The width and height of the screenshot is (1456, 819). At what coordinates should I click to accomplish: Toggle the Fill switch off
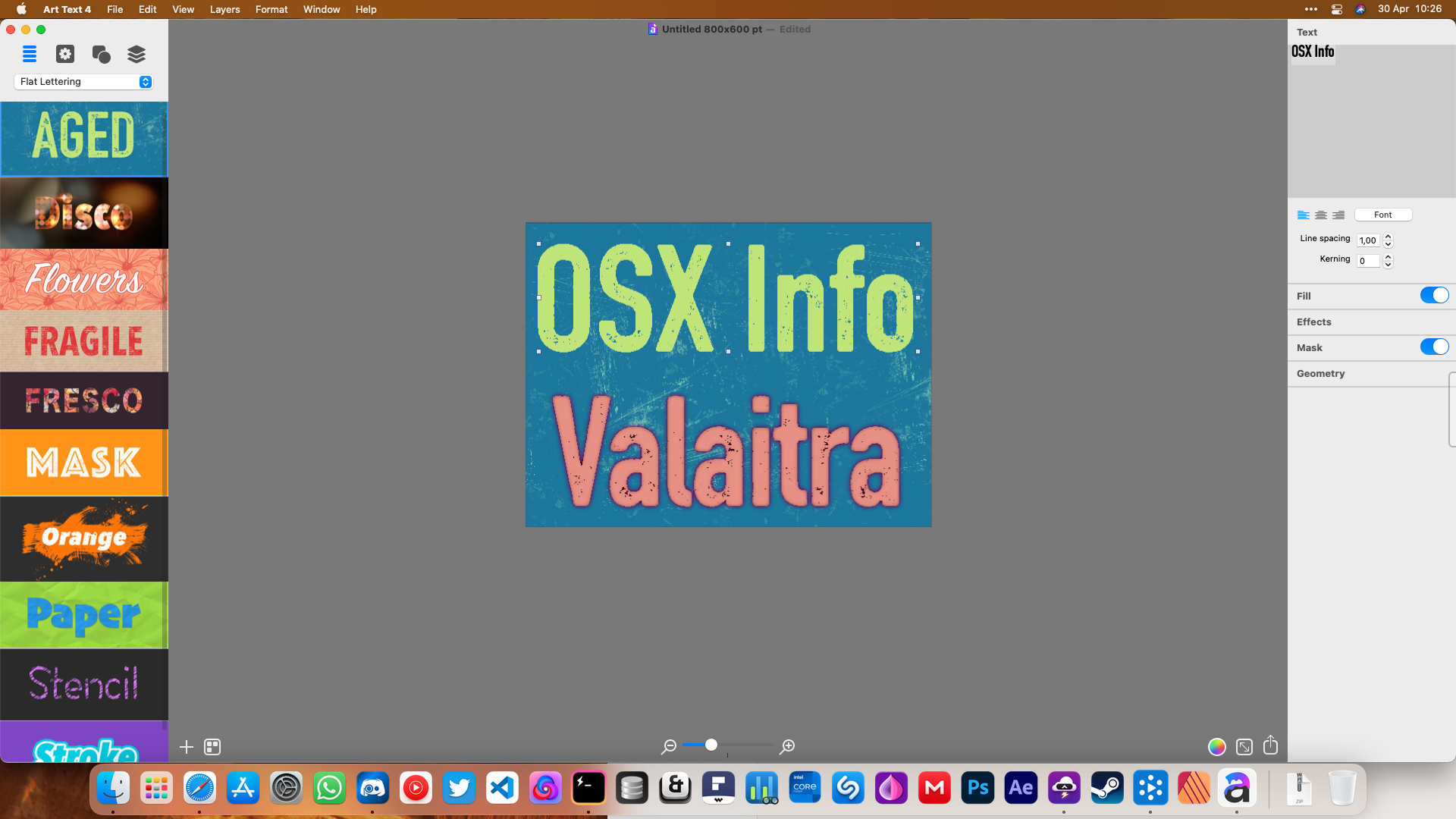1433,296
